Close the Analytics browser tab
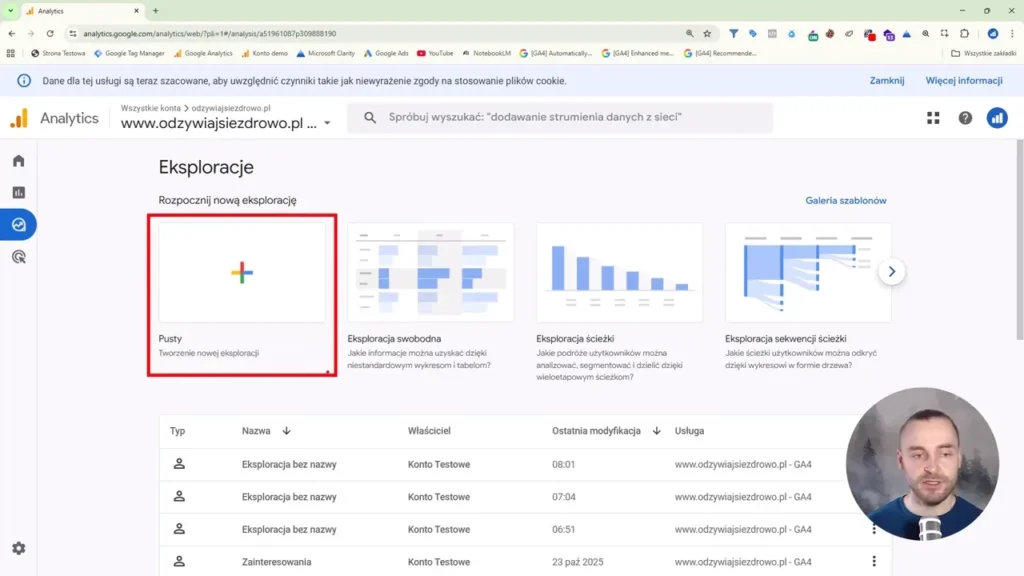 pyautogui.click(x=136, y=11)
